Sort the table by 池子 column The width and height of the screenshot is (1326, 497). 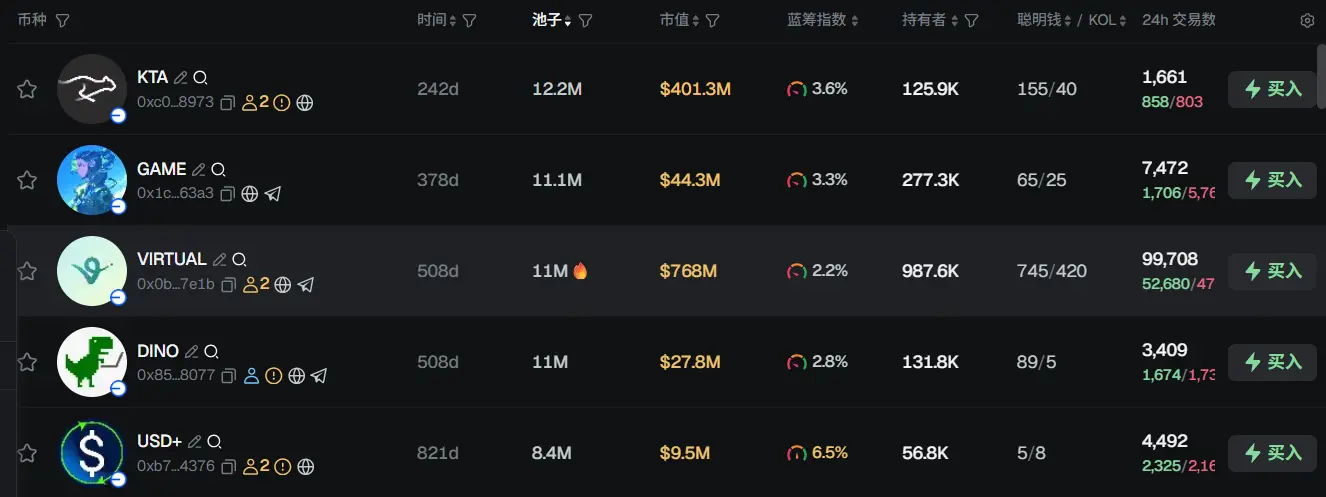coord(547,20)
